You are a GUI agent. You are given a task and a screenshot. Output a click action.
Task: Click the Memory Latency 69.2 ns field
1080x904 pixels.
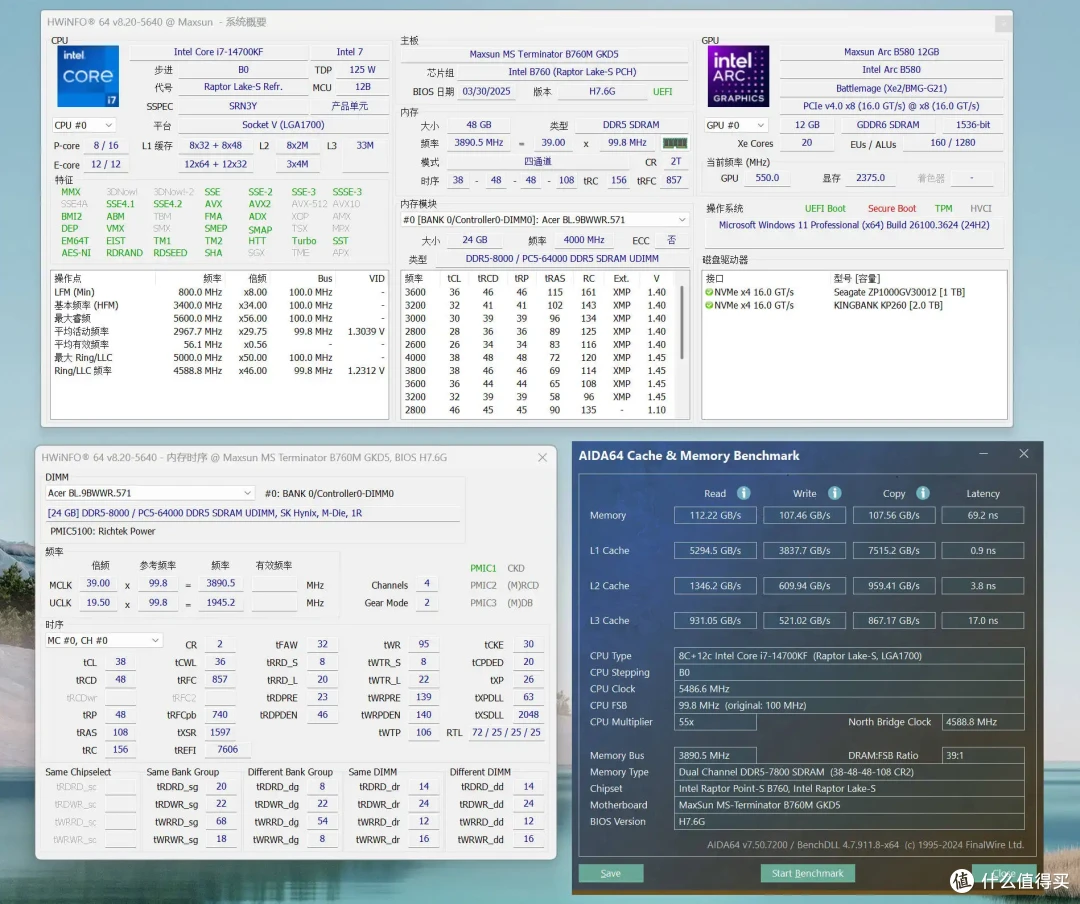983,515
